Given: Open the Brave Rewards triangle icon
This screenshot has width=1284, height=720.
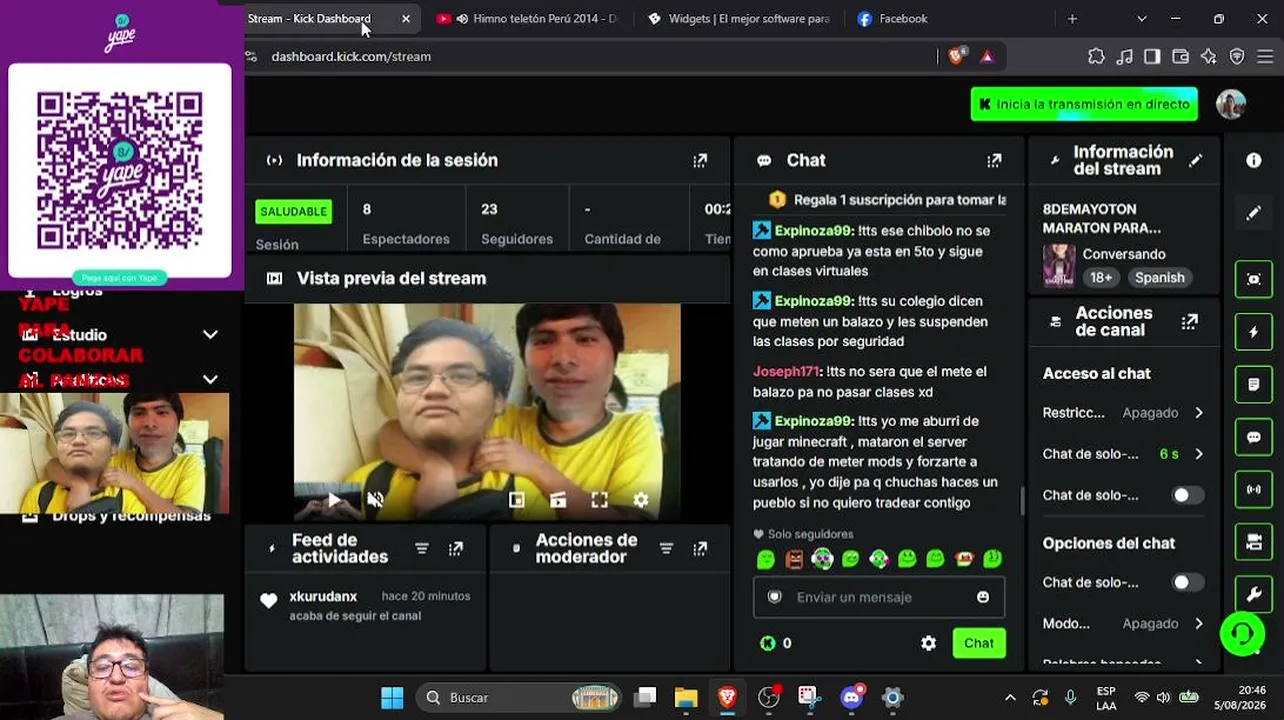Looking at the screenshot, I should point(987,56).
